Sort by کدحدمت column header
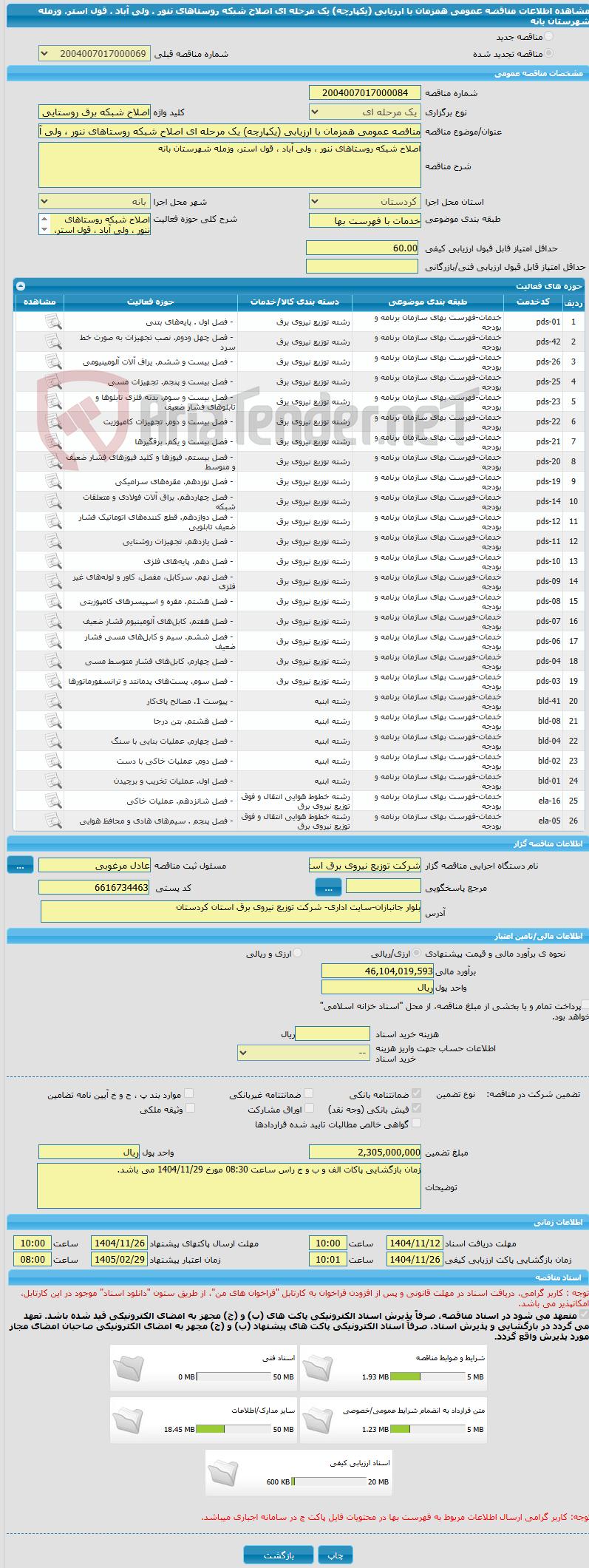 [x=533, y=302]
